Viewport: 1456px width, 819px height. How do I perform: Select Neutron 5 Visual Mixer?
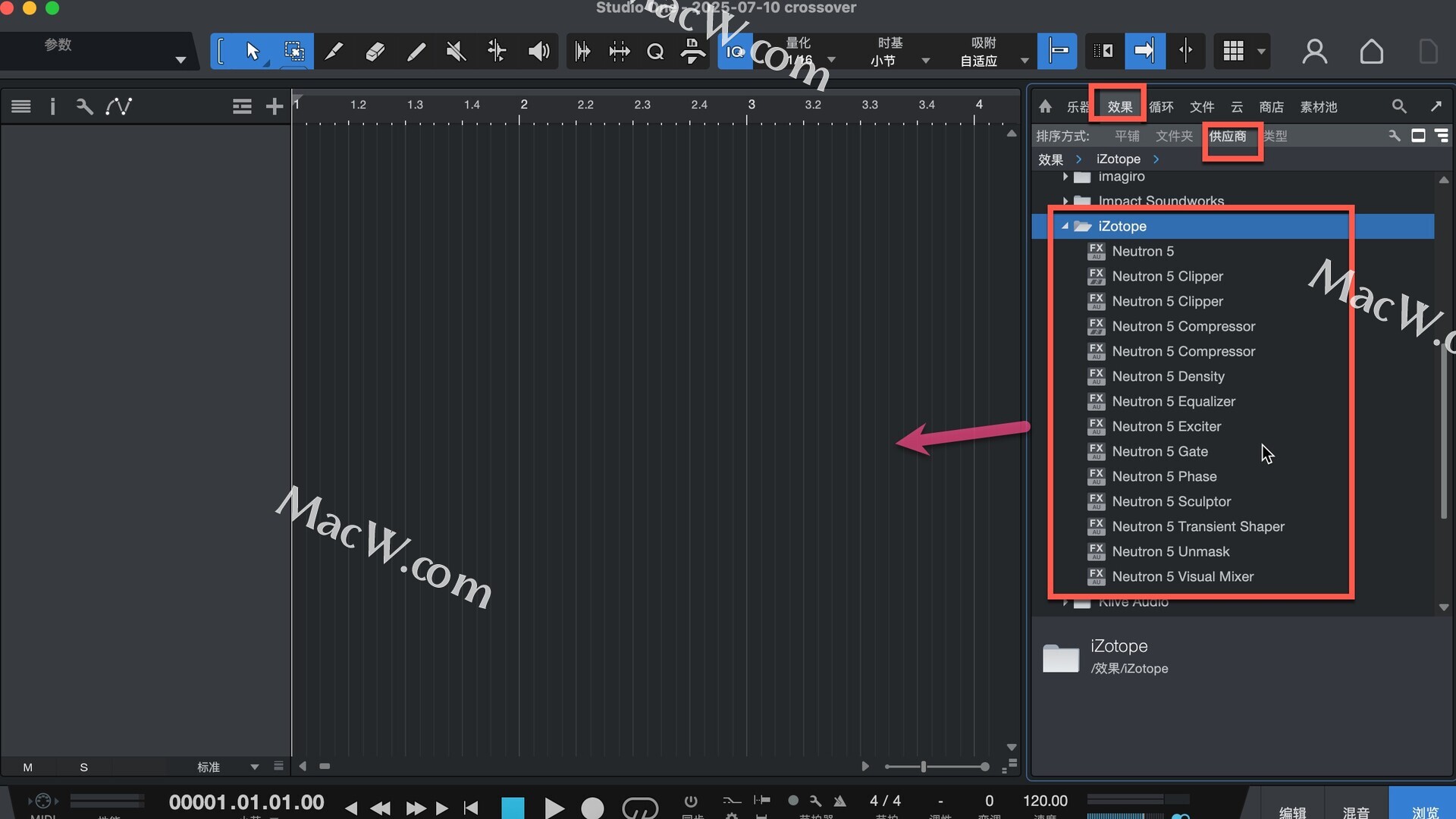pyautogui.click(x=1182, y=576)
